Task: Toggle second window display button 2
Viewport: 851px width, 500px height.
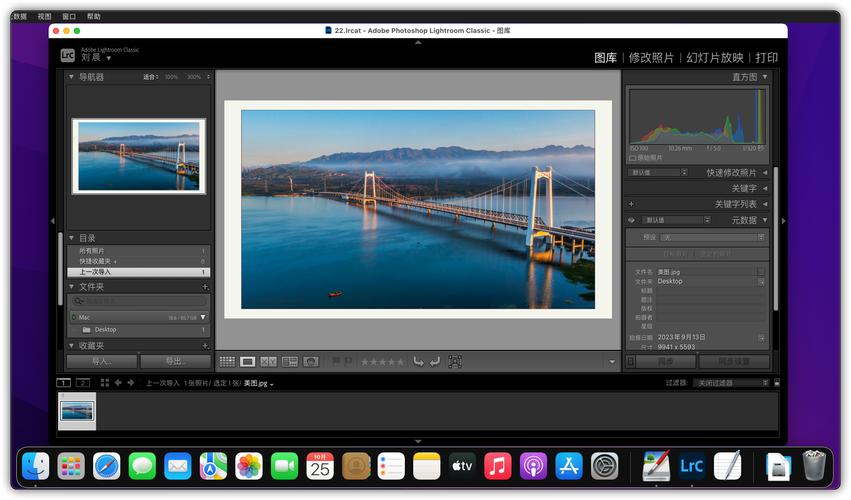Action: (x=82, y=383)
